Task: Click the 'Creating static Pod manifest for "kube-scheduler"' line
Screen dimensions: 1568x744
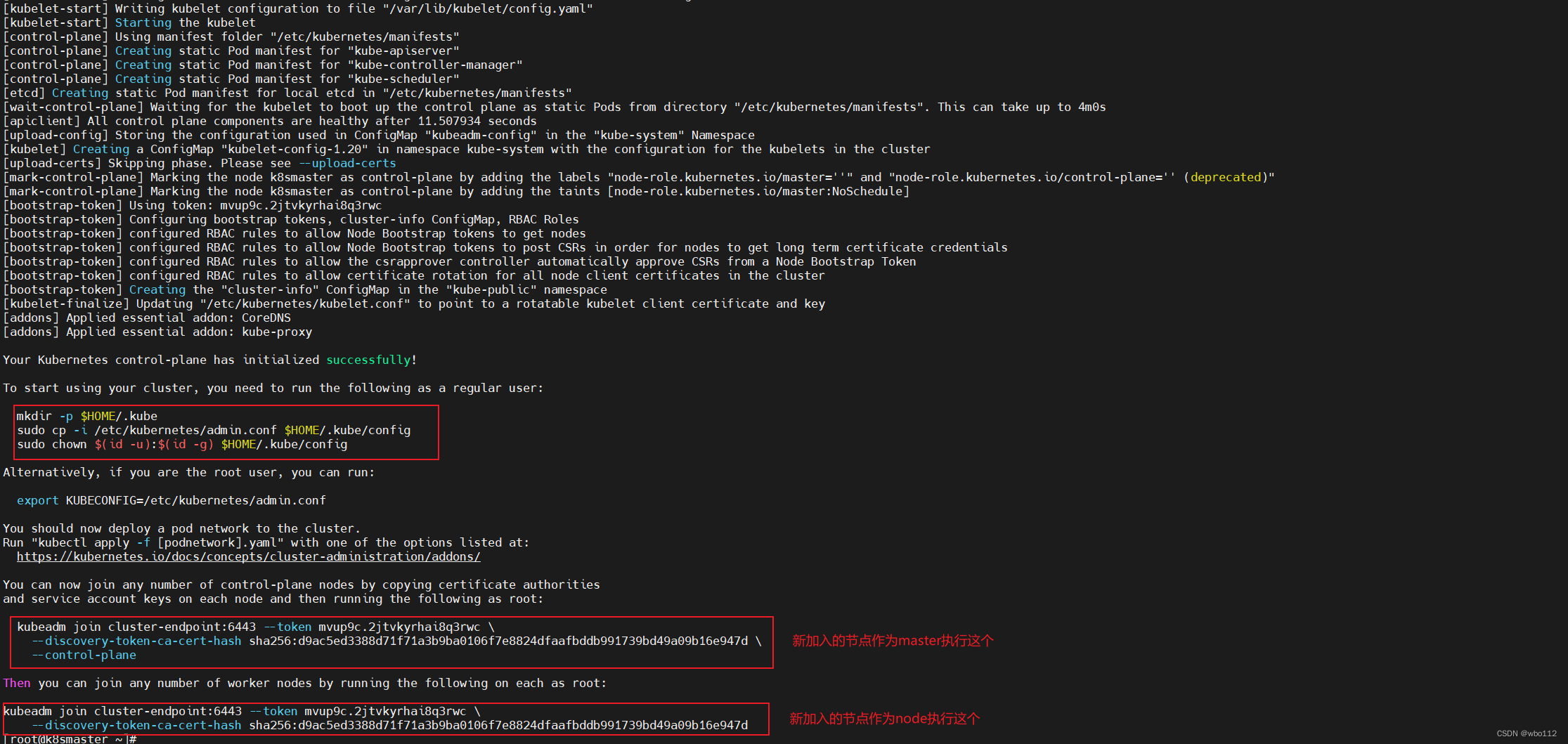Action: coord(231,79)
